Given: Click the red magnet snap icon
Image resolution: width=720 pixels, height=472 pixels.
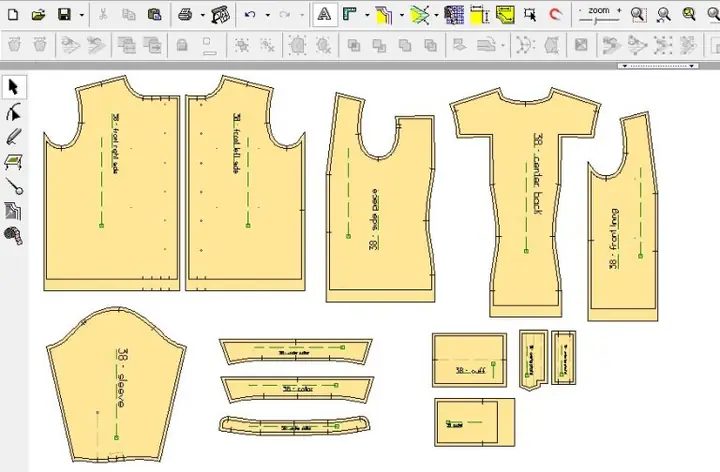Looking at the screenshot, I should pos(556,15).
